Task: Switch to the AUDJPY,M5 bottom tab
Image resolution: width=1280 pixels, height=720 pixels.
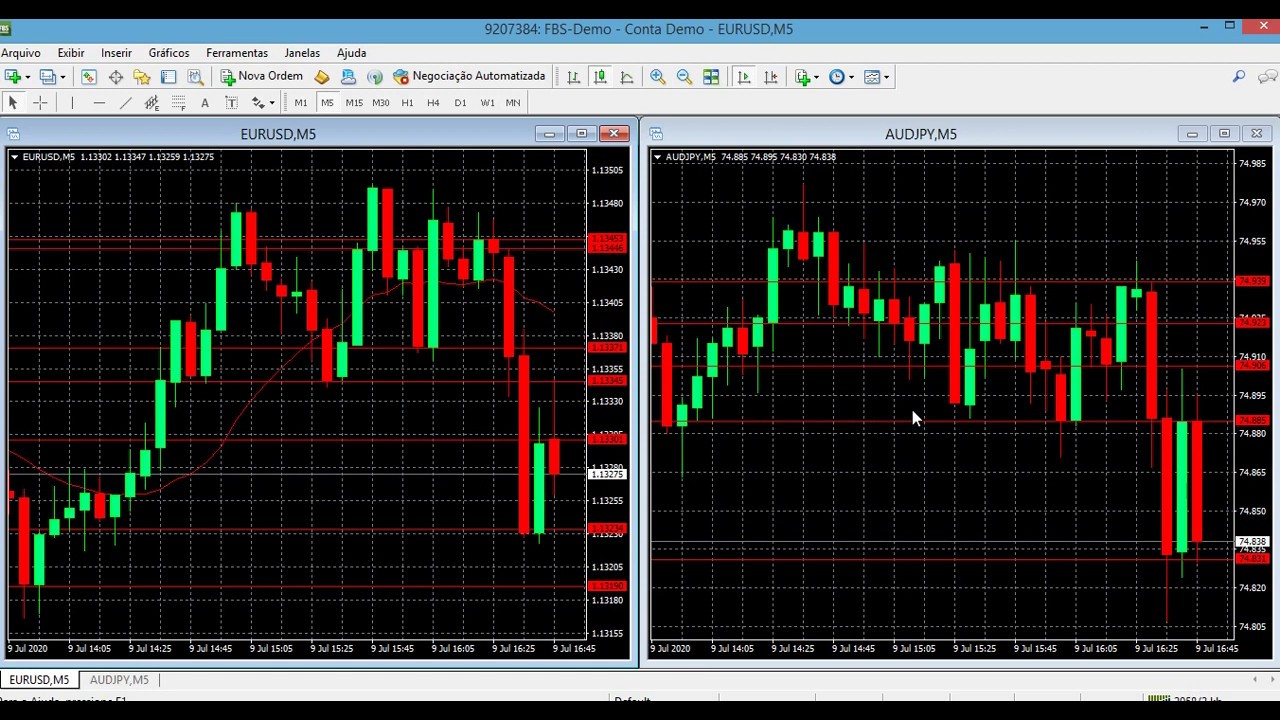Action: (x=119, y=680)
